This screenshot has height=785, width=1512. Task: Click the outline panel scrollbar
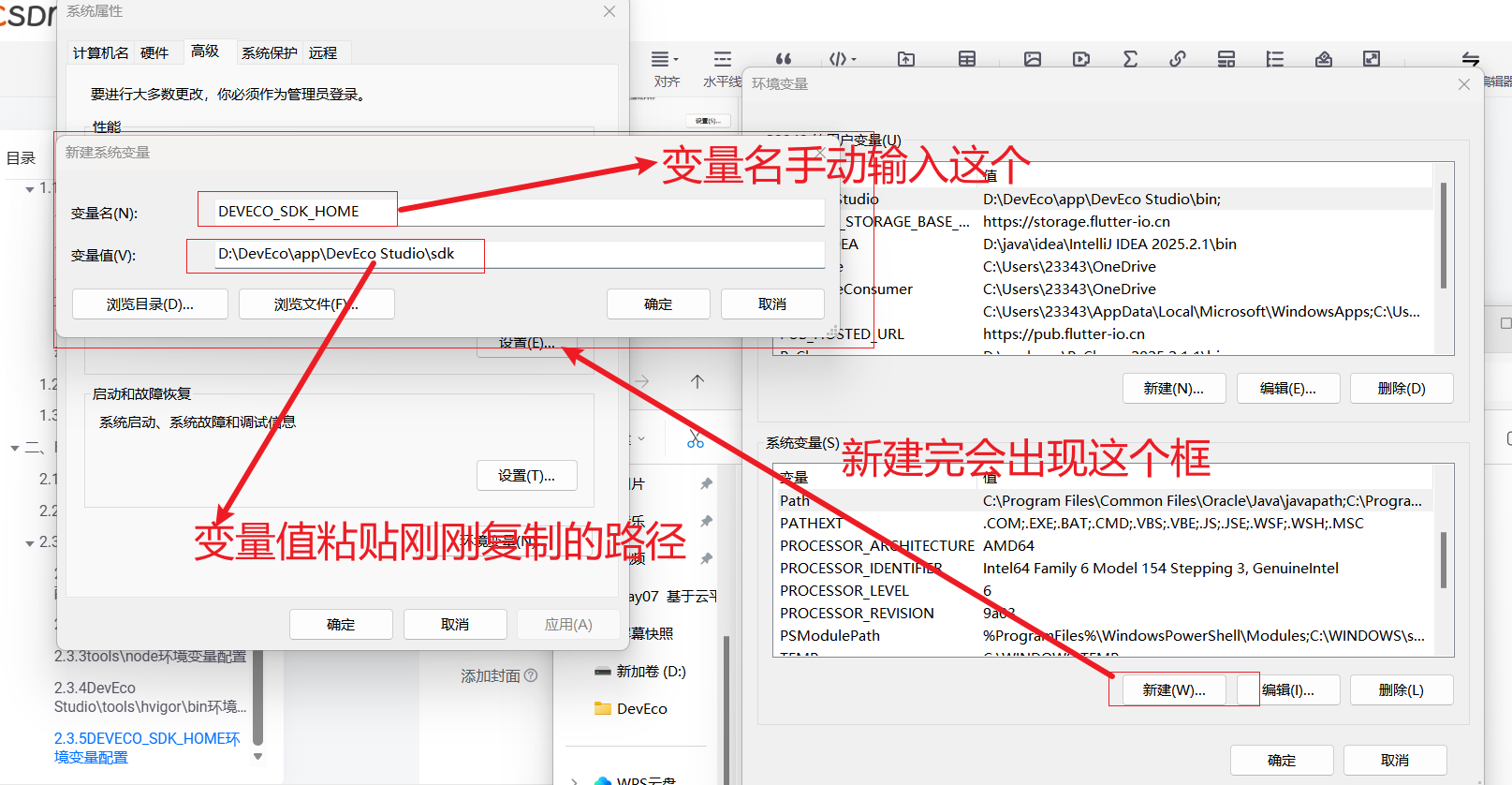pyautogui.click(x=258, y=698)
